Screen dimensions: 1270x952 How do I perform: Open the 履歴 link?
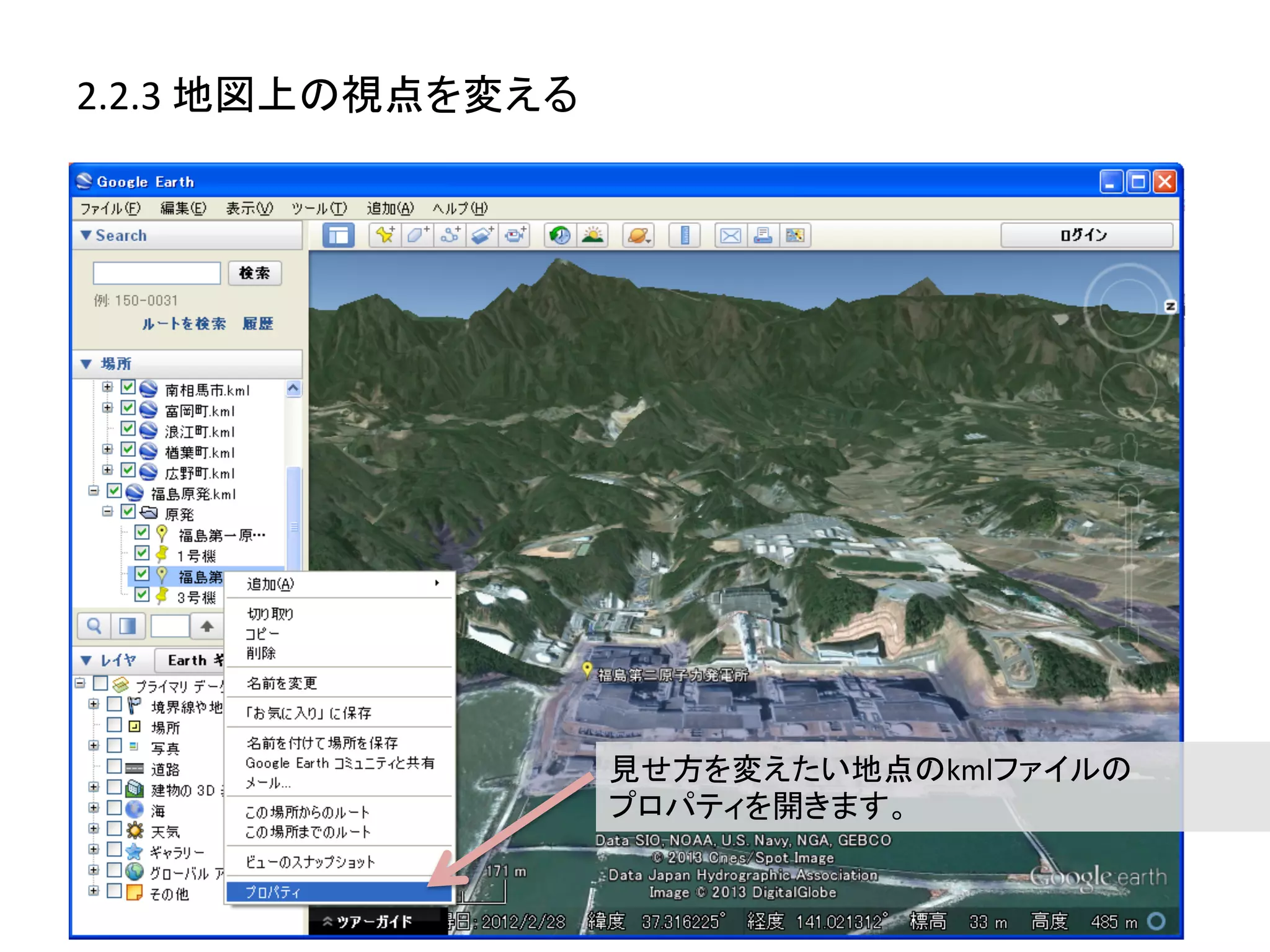[x=258, y=324]
